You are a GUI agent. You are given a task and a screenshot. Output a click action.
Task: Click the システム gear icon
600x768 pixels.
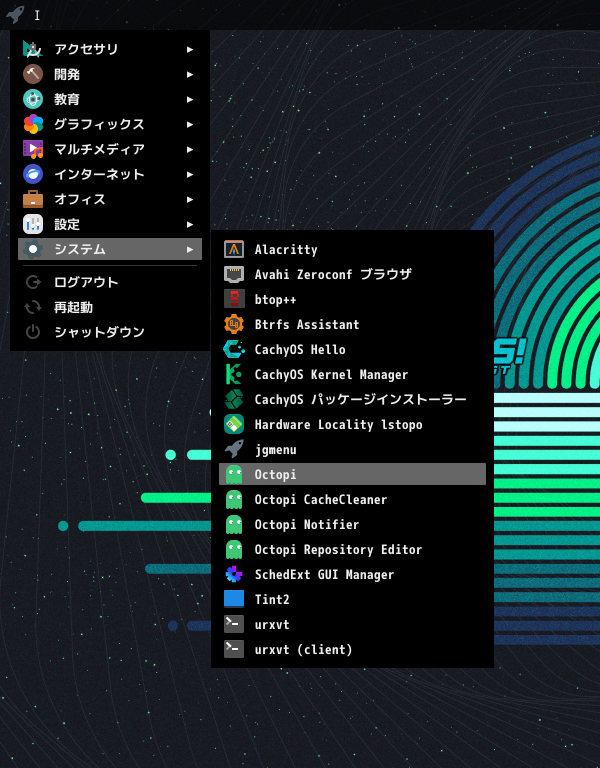pos(33,249)
